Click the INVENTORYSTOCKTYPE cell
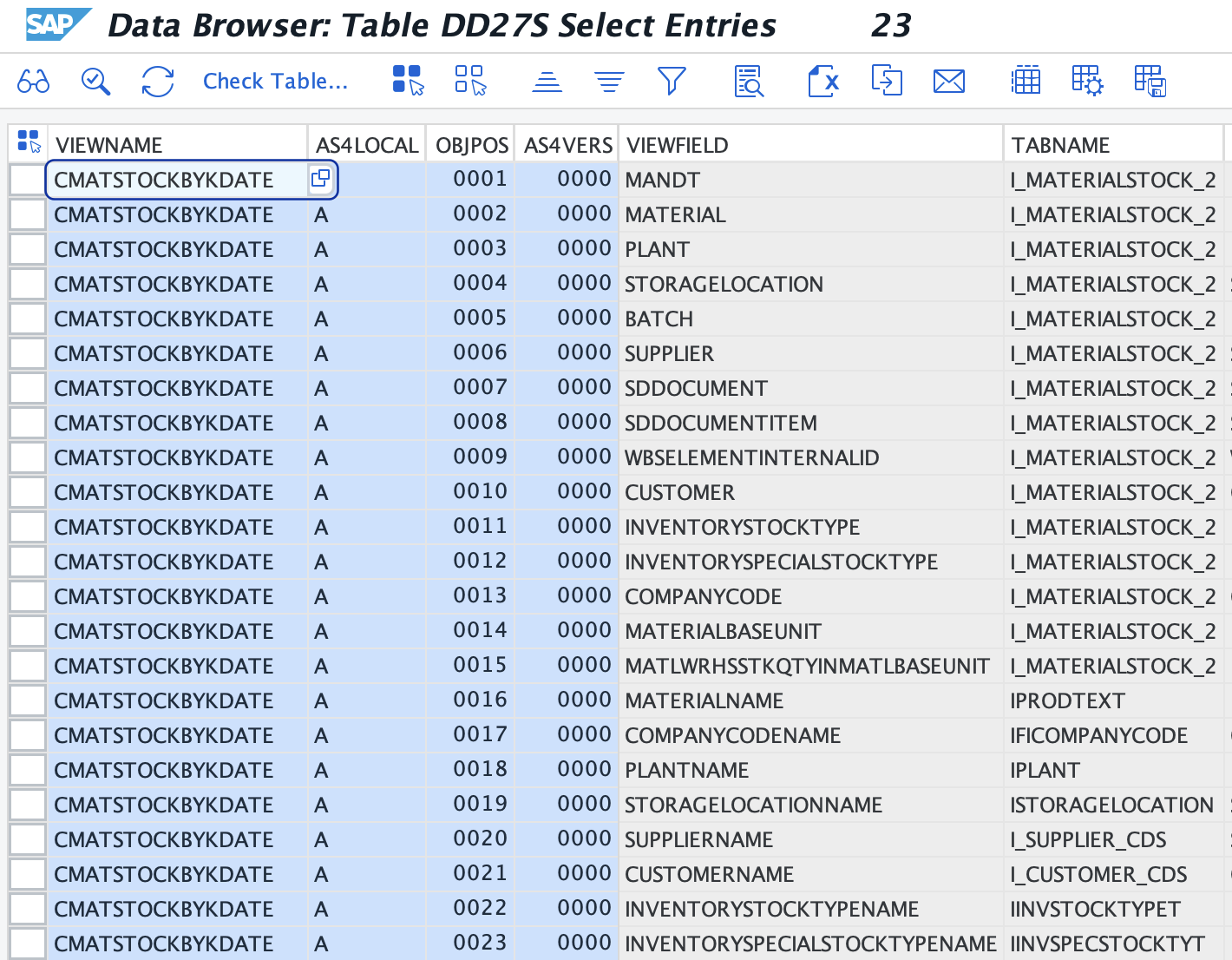The height and width of the screenshot is (960, 1232). pyautogui.click(x=811, y=527)
